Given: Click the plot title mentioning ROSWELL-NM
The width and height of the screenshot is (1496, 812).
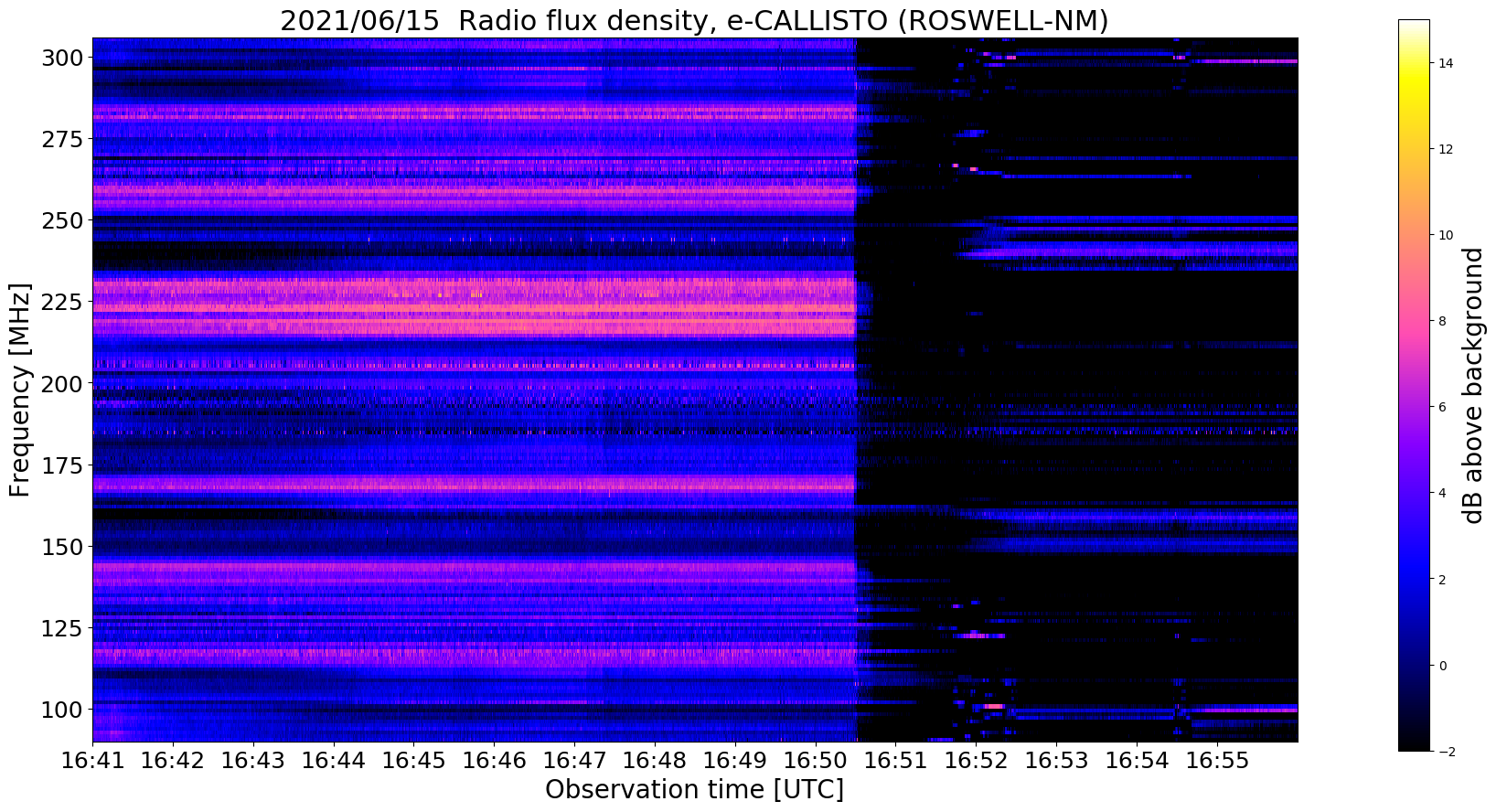Looking at the screenshot, I should (x=694, y=20).
